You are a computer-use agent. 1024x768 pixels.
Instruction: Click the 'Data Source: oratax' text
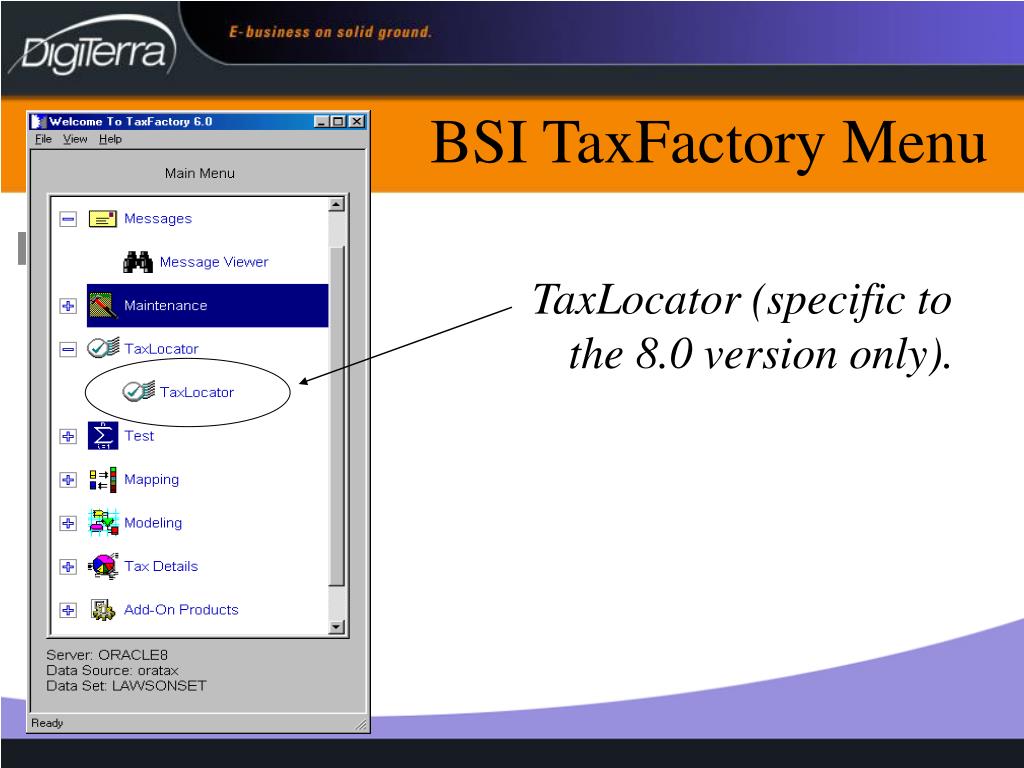click(112, 671)
